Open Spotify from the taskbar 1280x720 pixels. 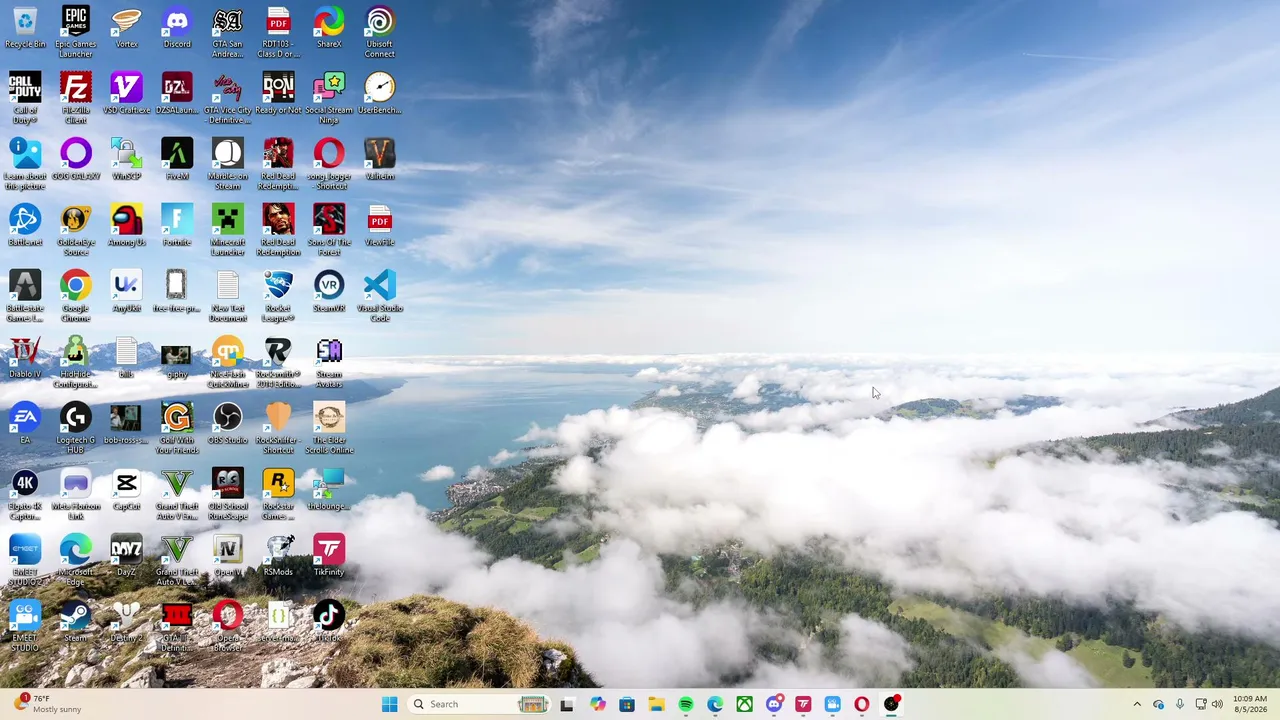pyautogui.click(x=686, y=704)
